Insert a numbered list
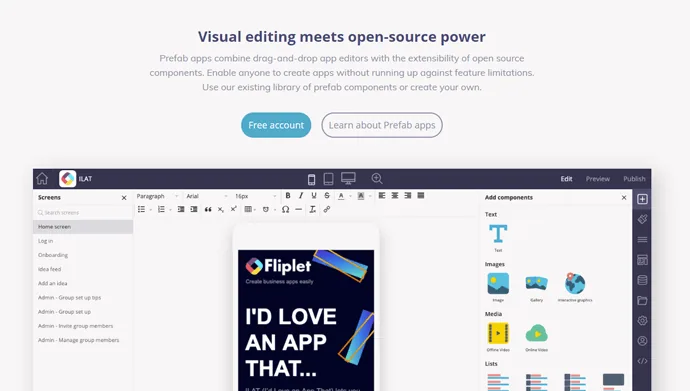This screenshot has height=391, width=690. (x=161, y=209)
